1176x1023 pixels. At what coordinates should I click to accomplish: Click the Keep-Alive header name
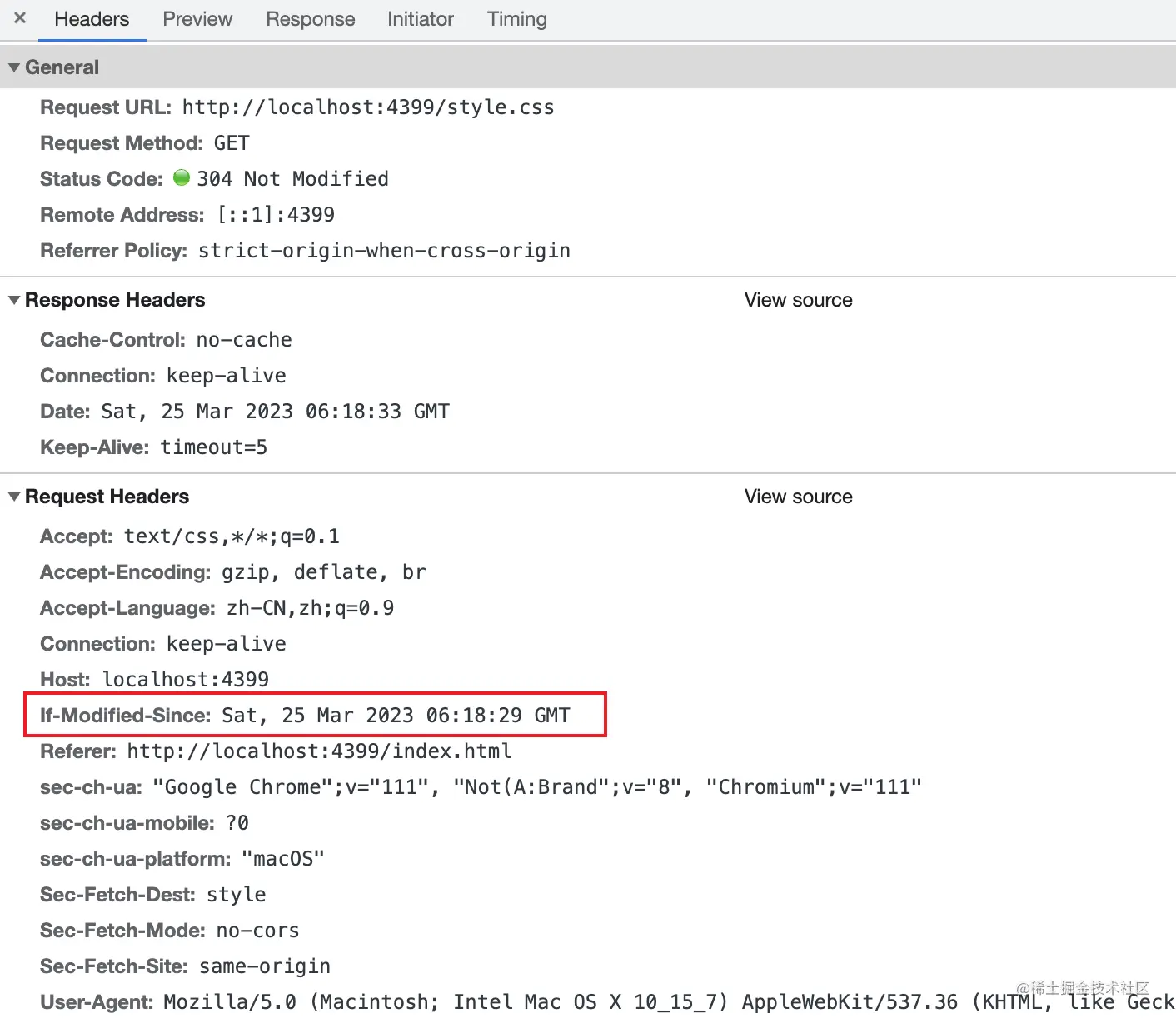tap(95, 447)
